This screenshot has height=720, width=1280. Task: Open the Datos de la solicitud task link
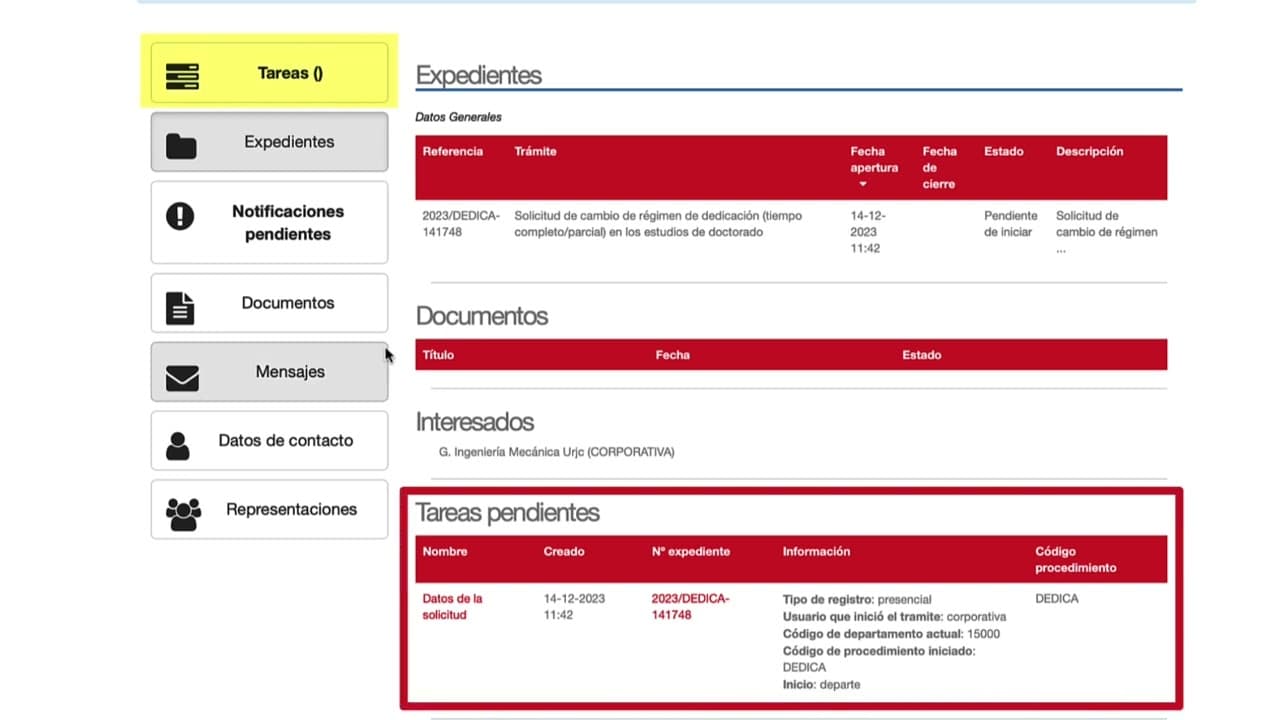452,607
